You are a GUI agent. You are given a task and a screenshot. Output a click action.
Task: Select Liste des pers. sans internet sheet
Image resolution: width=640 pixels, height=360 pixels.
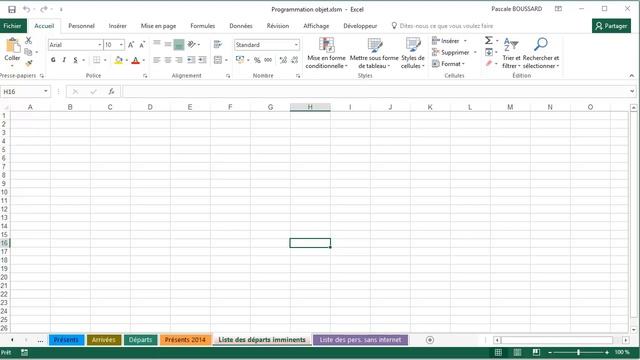point(360,340)
